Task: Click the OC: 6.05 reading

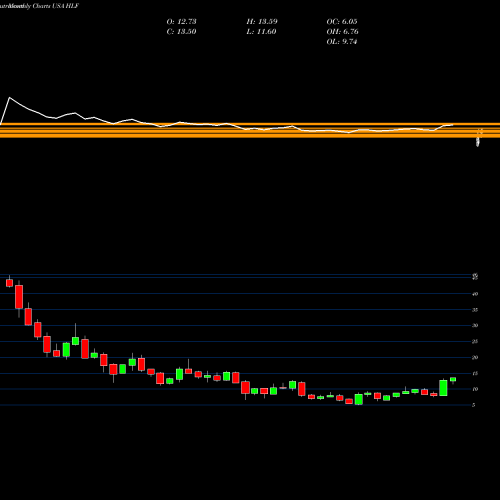Action: (x=342, y=22)
